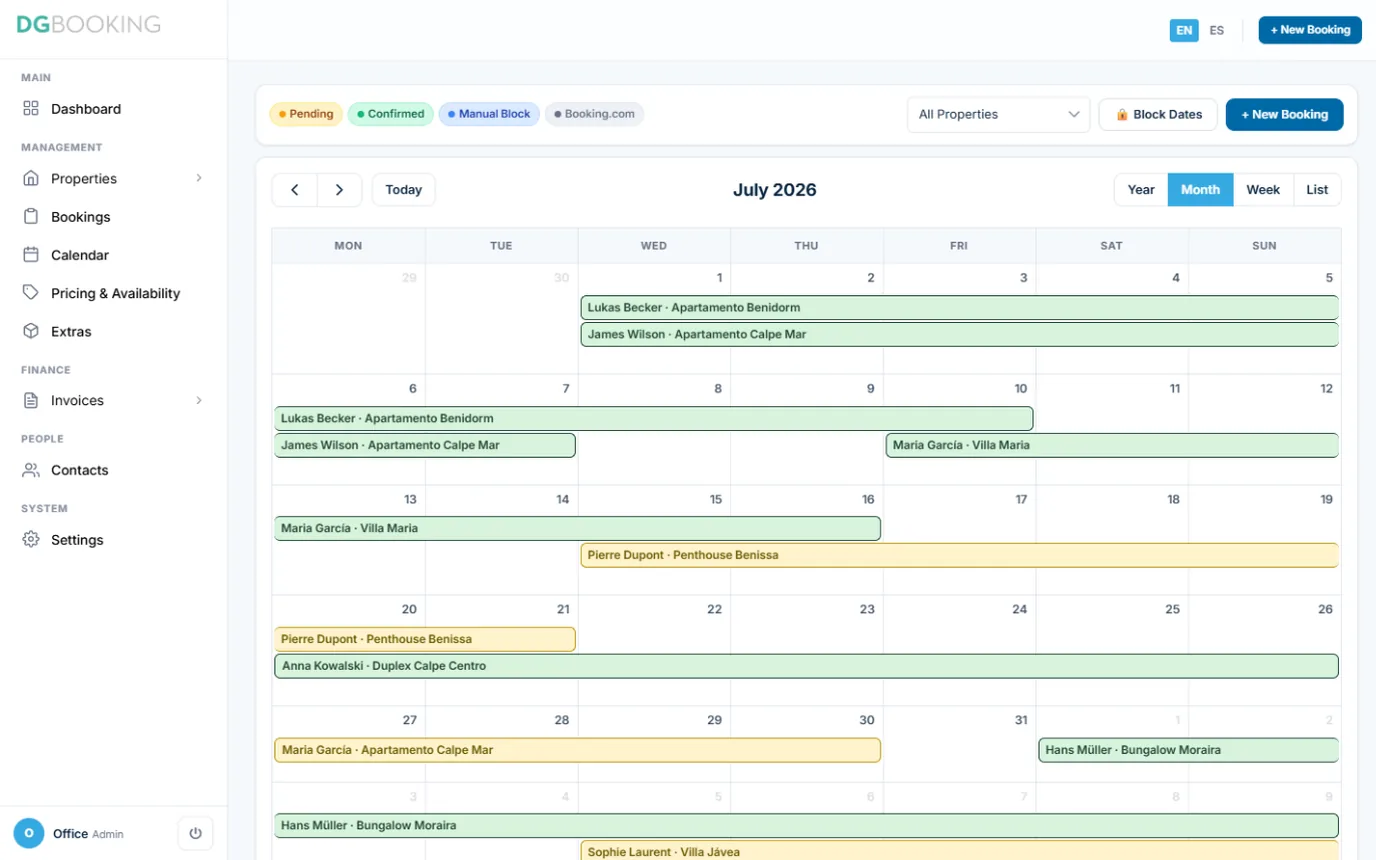
Task: Switch to Month view
Action: pos(1200,190)
